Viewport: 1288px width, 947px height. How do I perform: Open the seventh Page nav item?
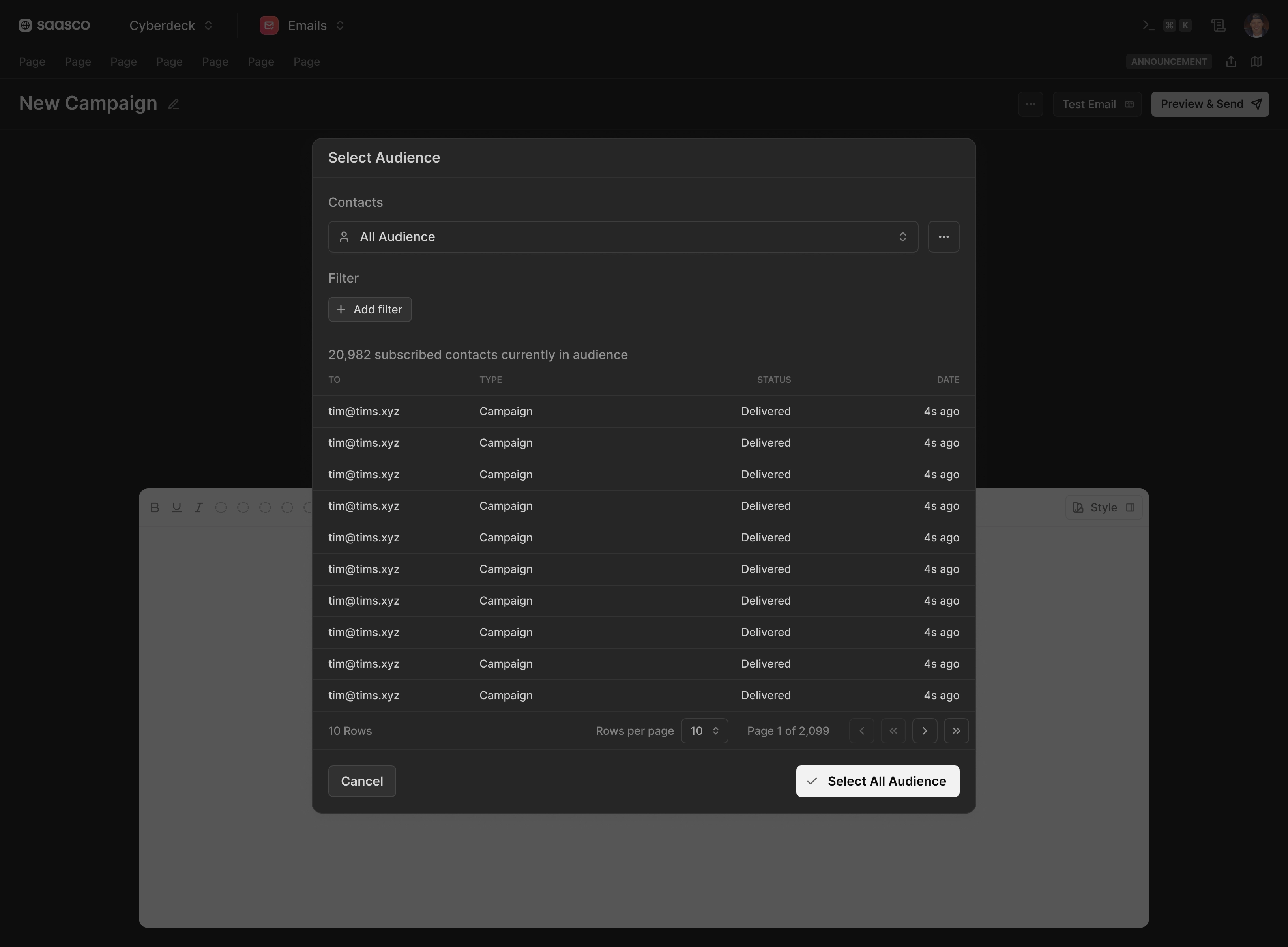tap(307, 62)
